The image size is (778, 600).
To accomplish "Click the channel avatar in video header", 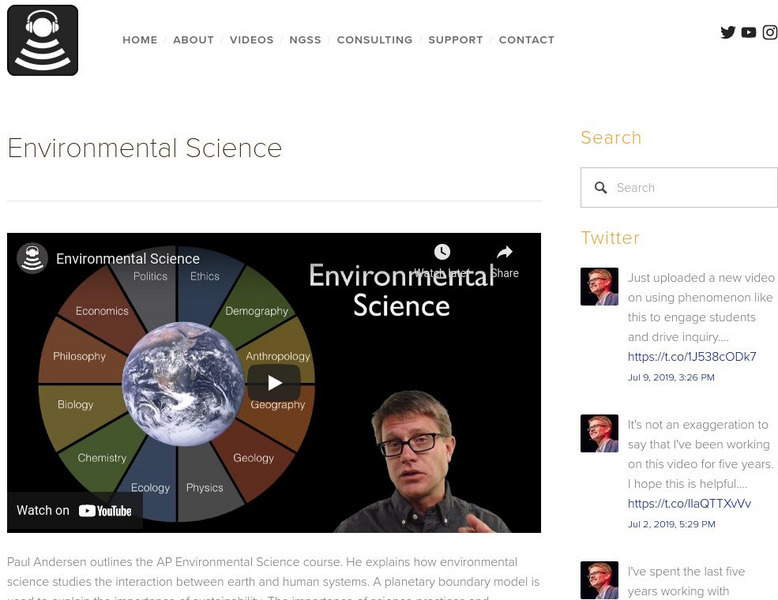I will [33, 258].
